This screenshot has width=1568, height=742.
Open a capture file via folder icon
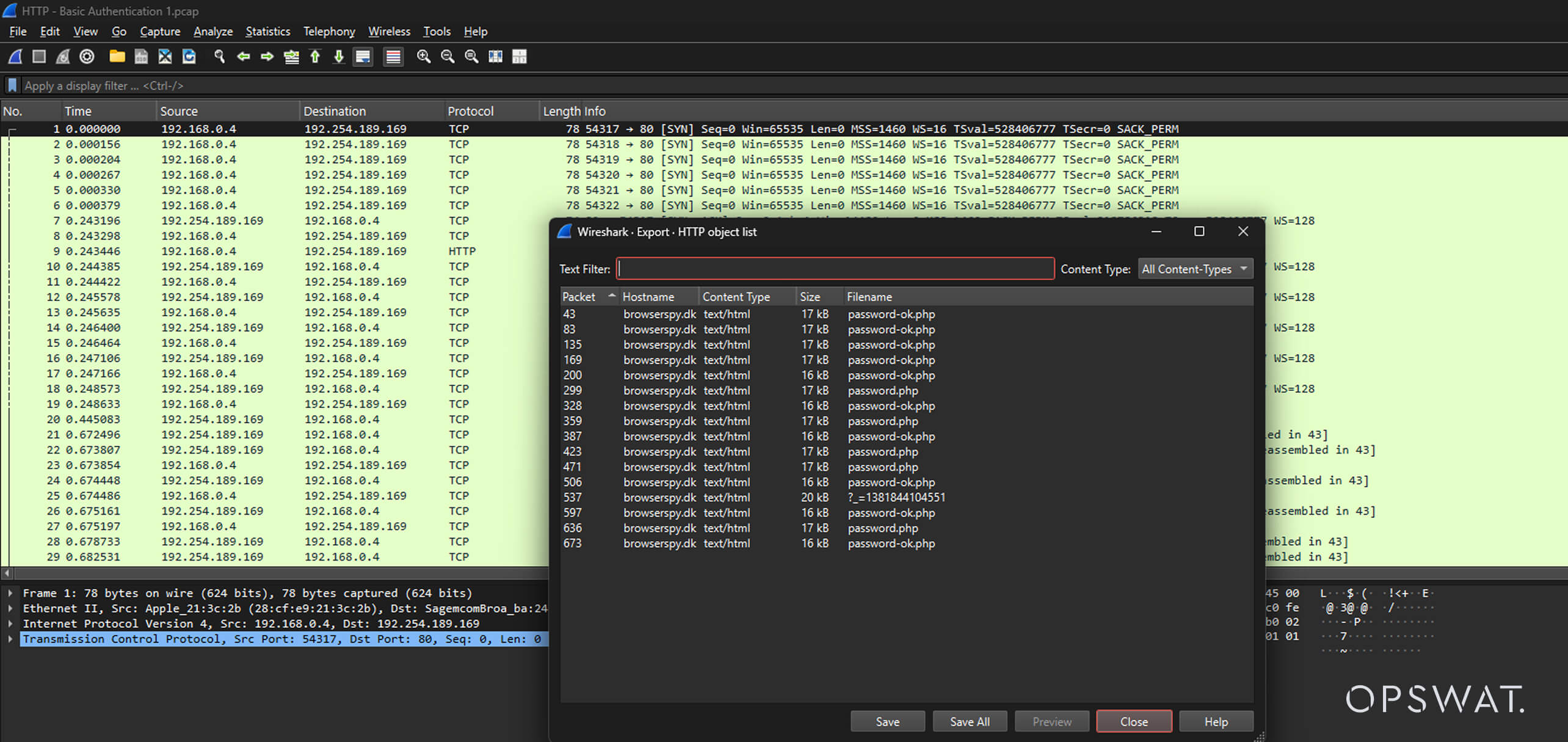[x=117, y=57]
